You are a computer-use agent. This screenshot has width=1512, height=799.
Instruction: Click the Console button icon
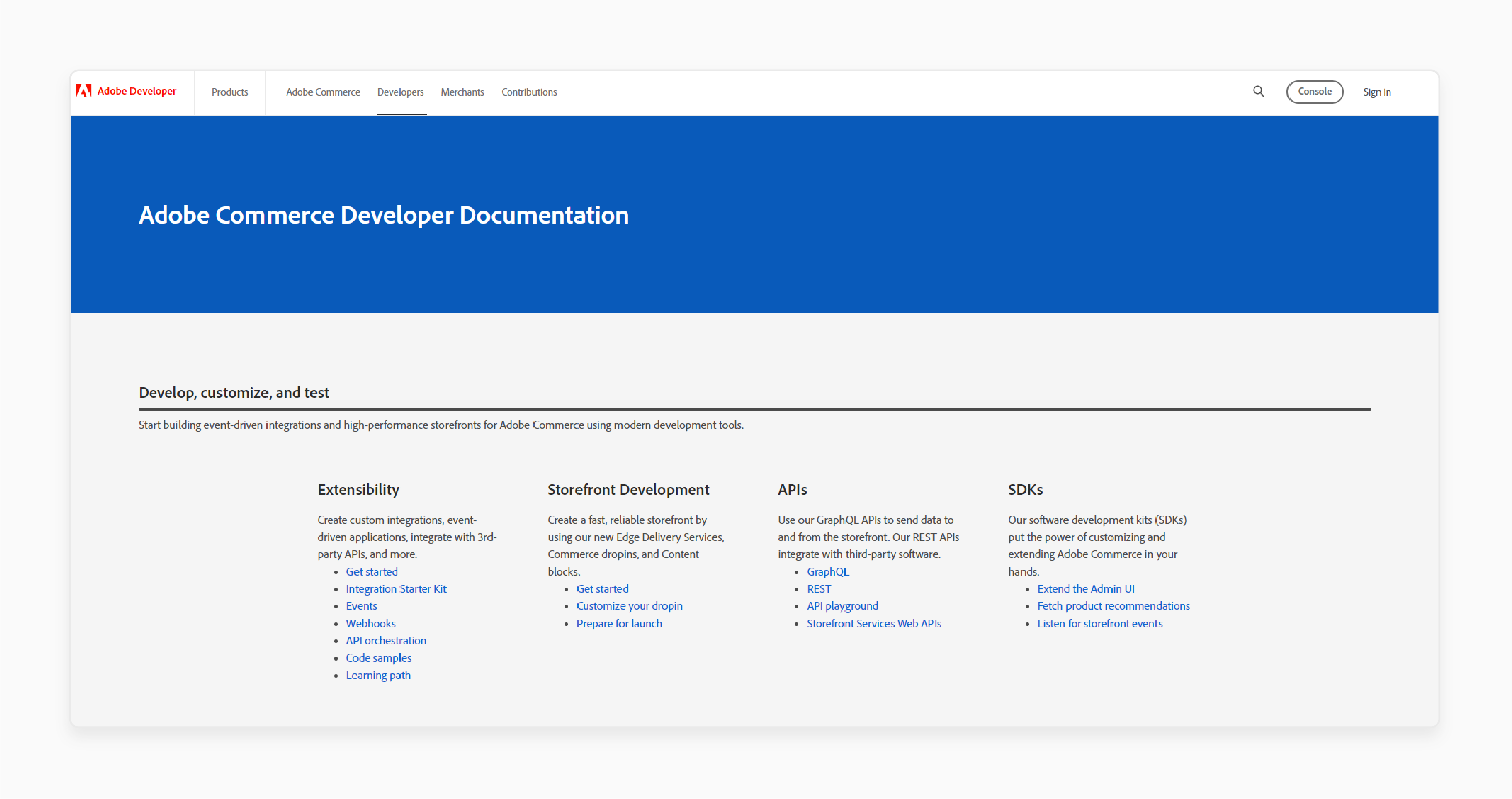coord(1313,92)
